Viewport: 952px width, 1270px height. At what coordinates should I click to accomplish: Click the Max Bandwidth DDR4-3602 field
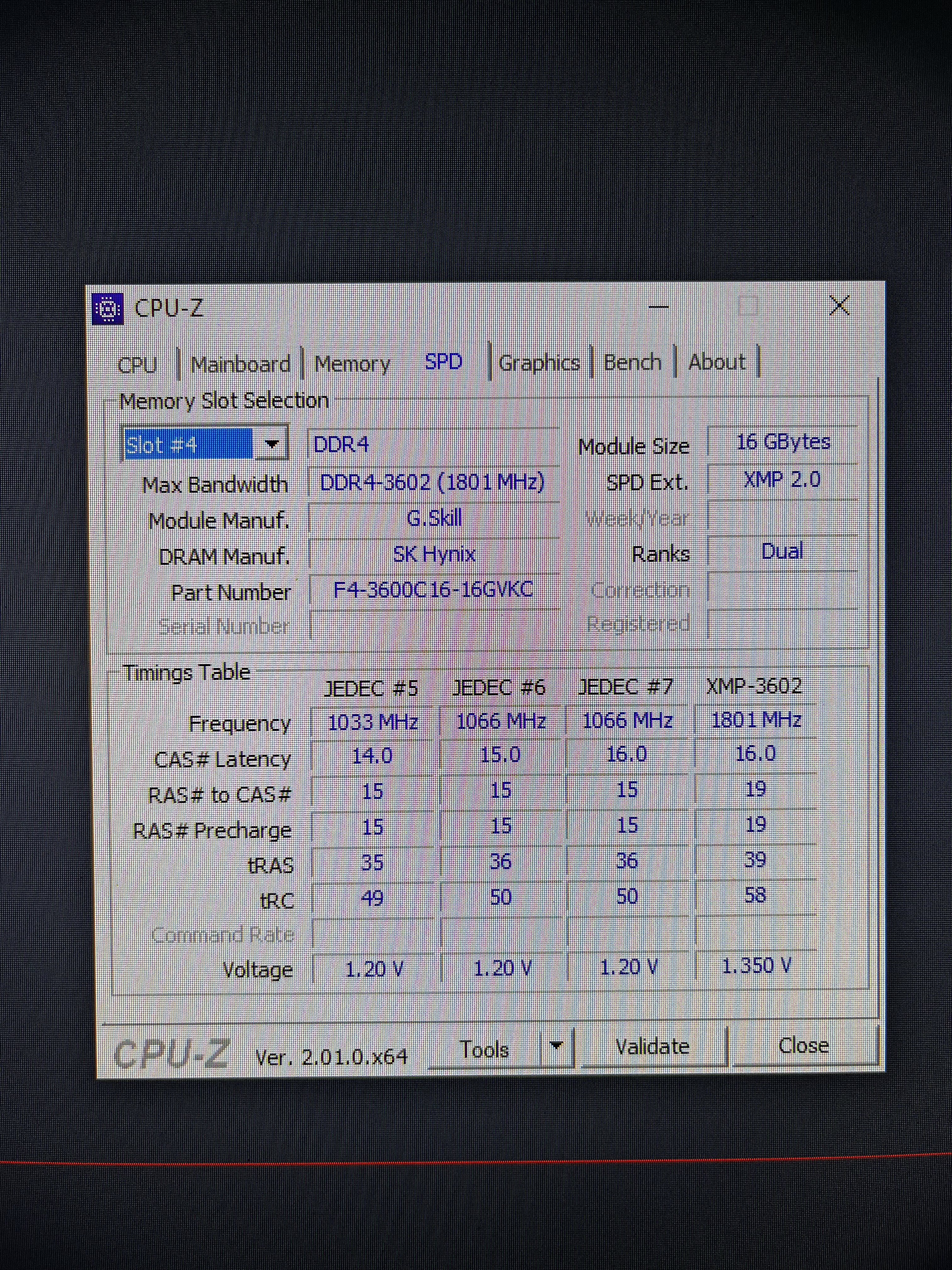click(x=432, y=482)
